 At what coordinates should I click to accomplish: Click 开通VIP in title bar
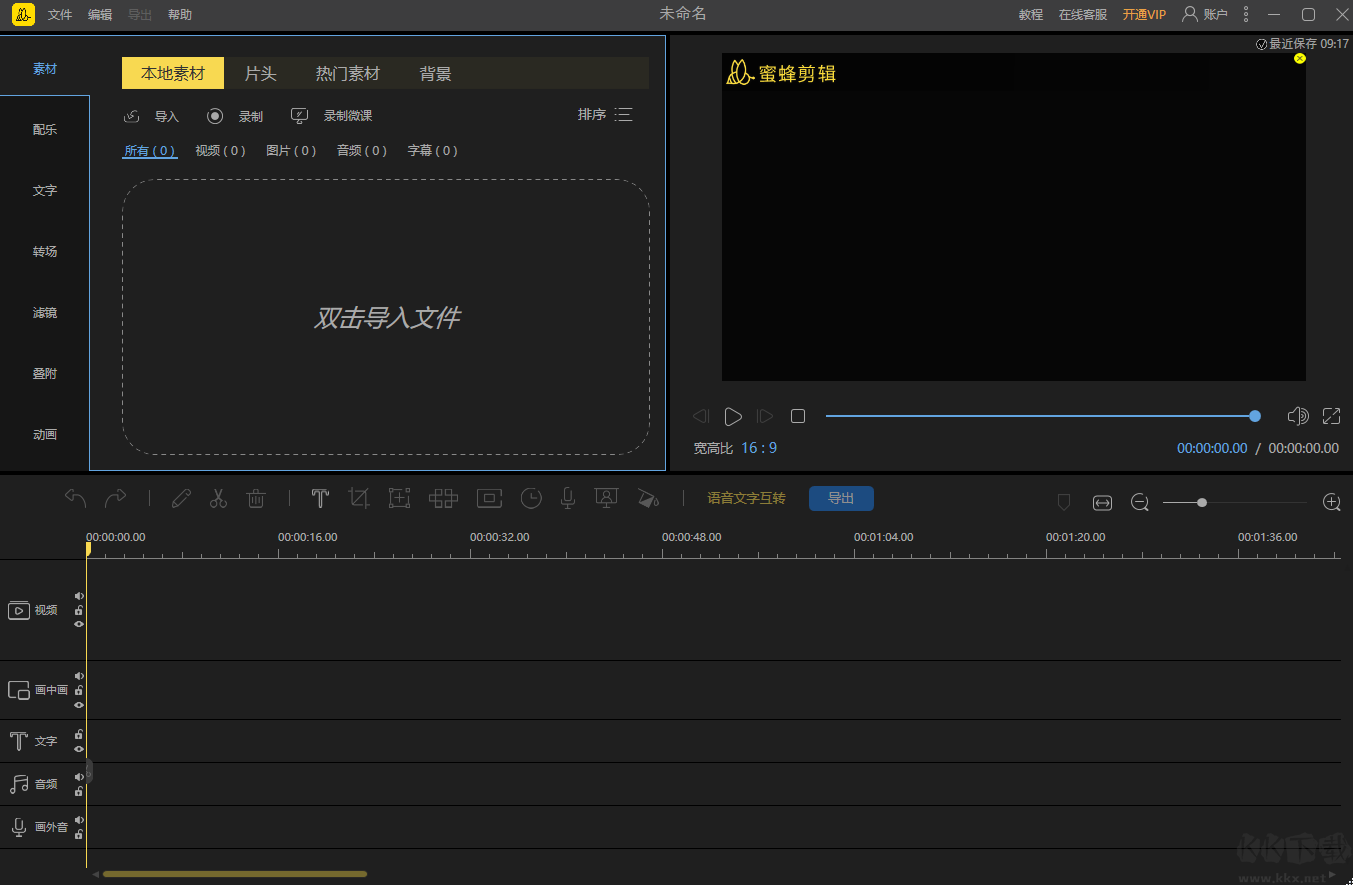[x=1144, y=15]
